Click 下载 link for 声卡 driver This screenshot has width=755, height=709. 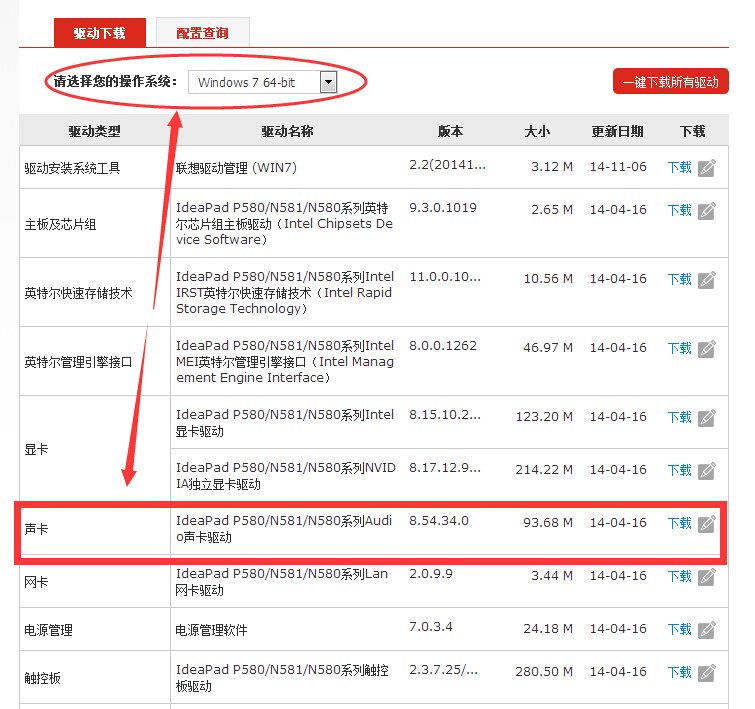679,523
